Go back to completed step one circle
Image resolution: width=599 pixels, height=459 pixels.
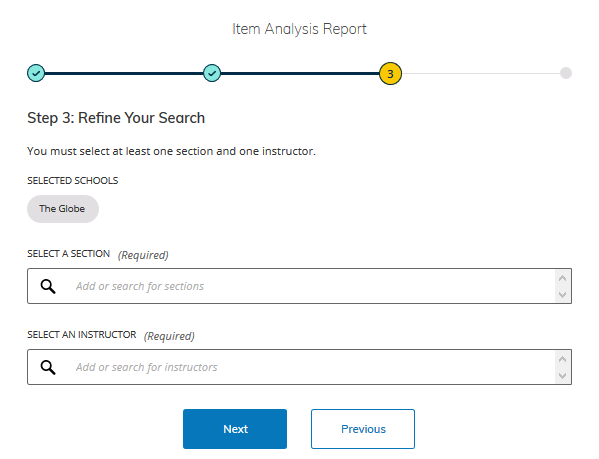tap(36, 73)
